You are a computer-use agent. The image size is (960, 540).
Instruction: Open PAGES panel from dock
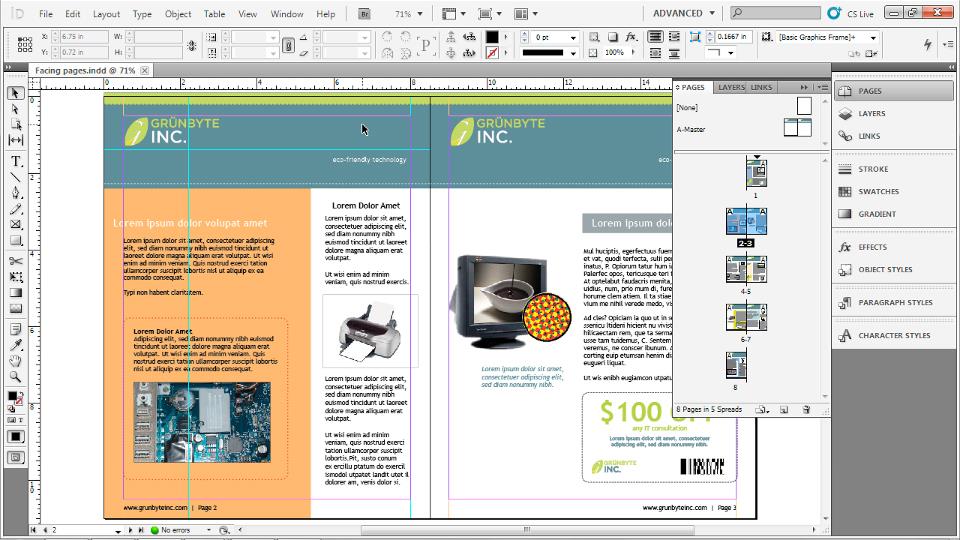tap(894, 91)
